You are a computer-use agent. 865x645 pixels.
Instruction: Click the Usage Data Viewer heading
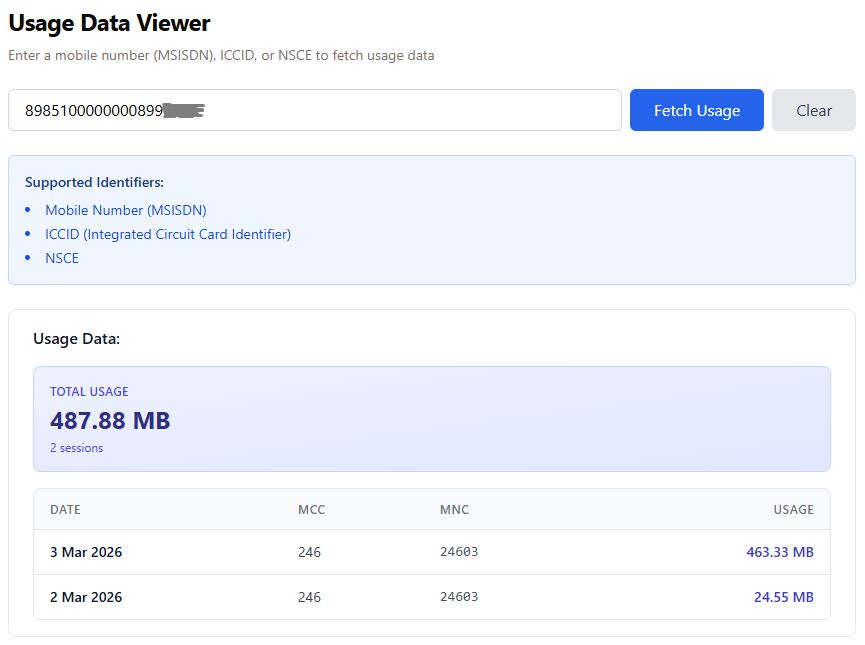click(x=109, y=23)
